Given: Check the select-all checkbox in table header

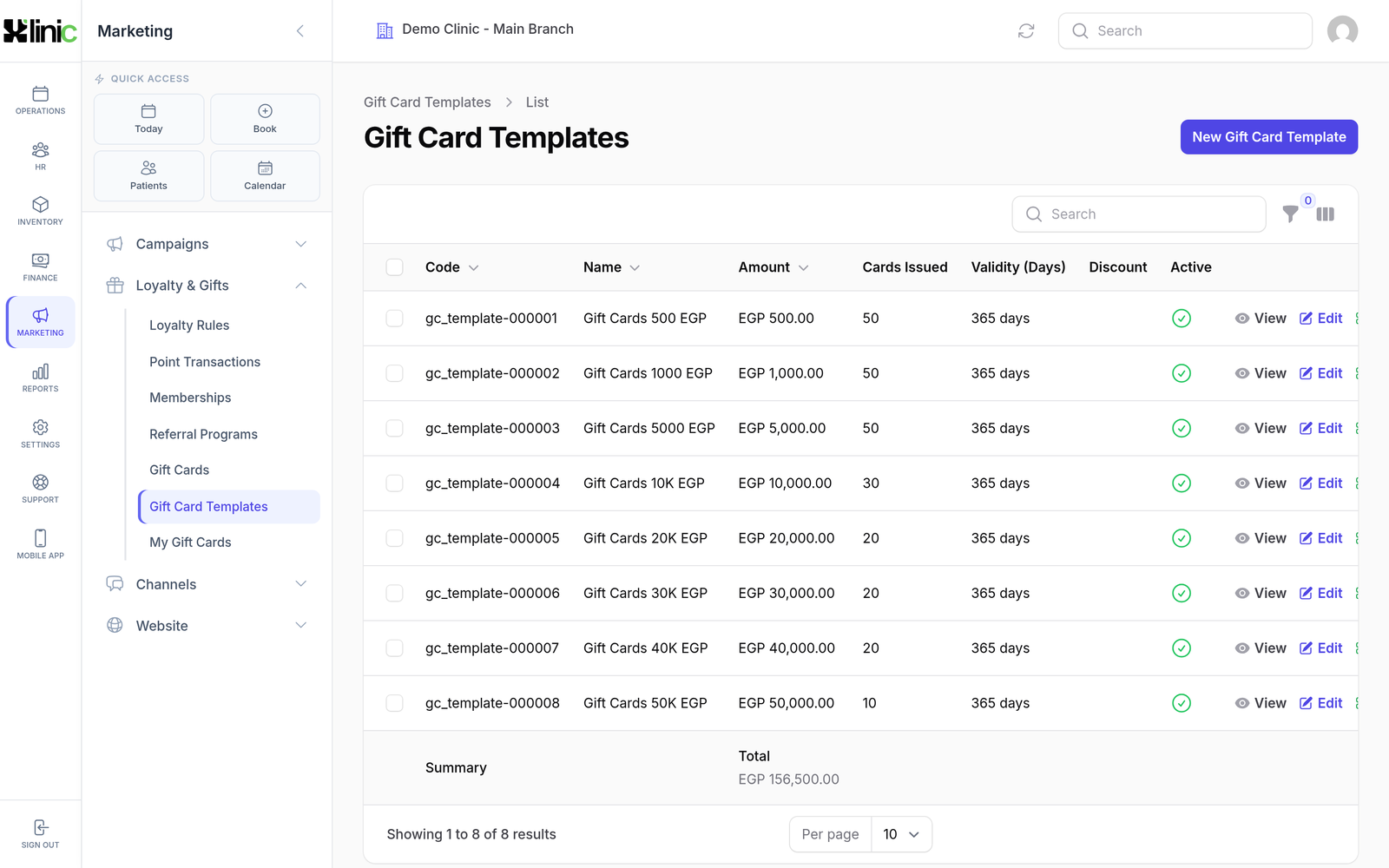Looking at the screenshot, I should [394, 267].
